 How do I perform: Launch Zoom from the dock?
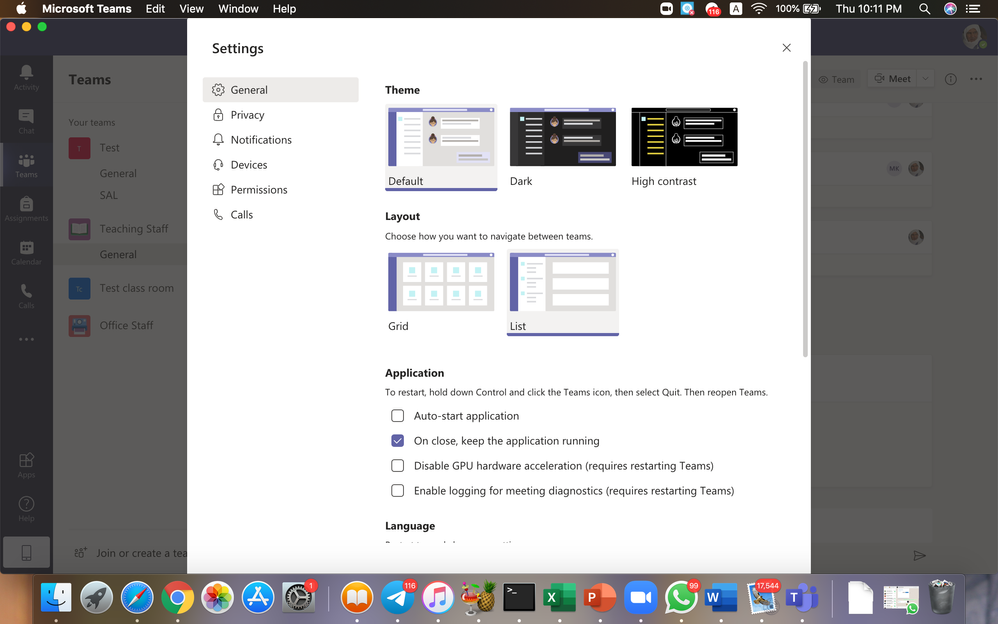[x=640, y=598]
